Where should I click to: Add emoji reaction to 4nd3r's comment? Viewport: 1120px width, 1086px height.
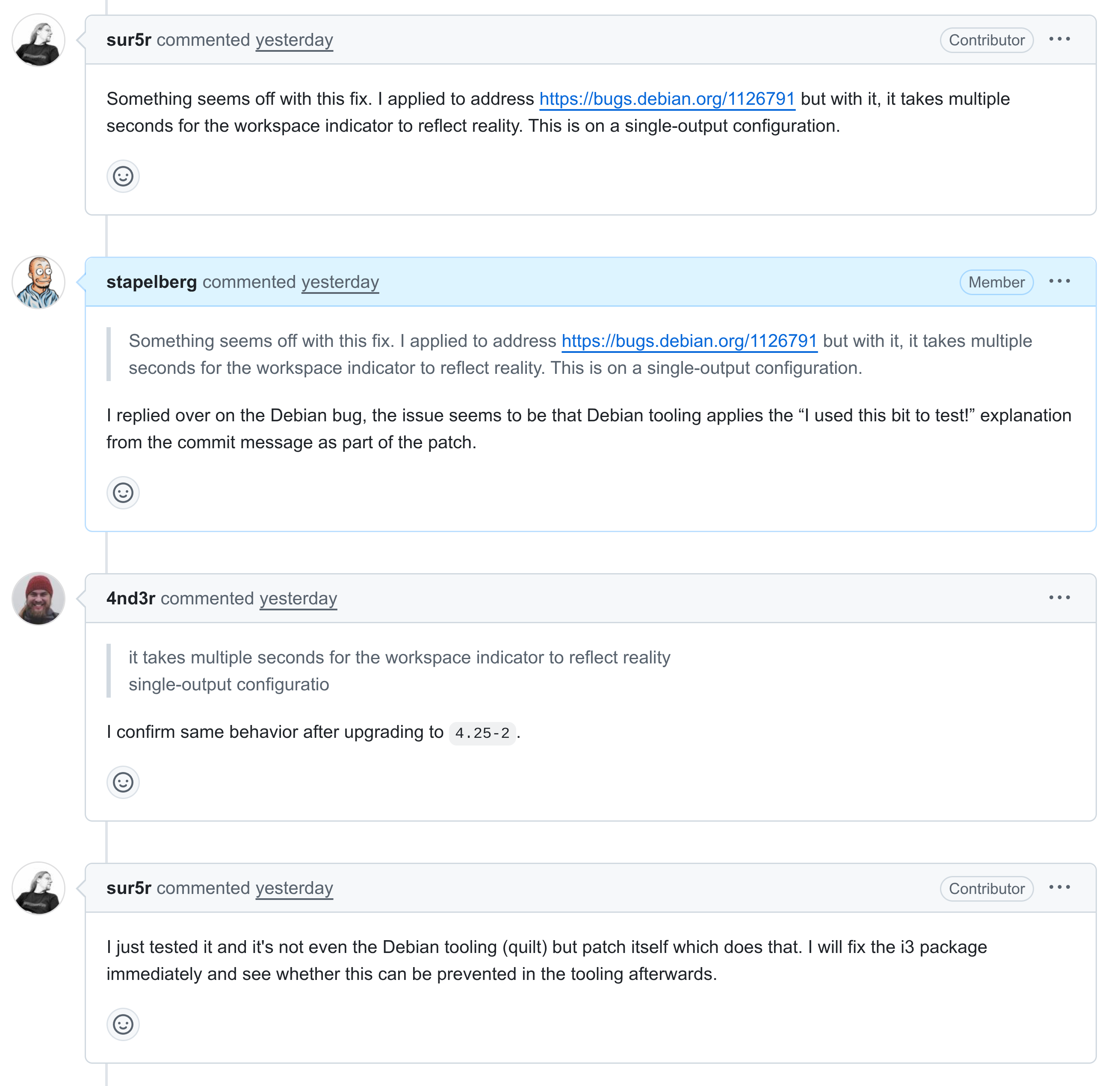[x=123, y=782]
